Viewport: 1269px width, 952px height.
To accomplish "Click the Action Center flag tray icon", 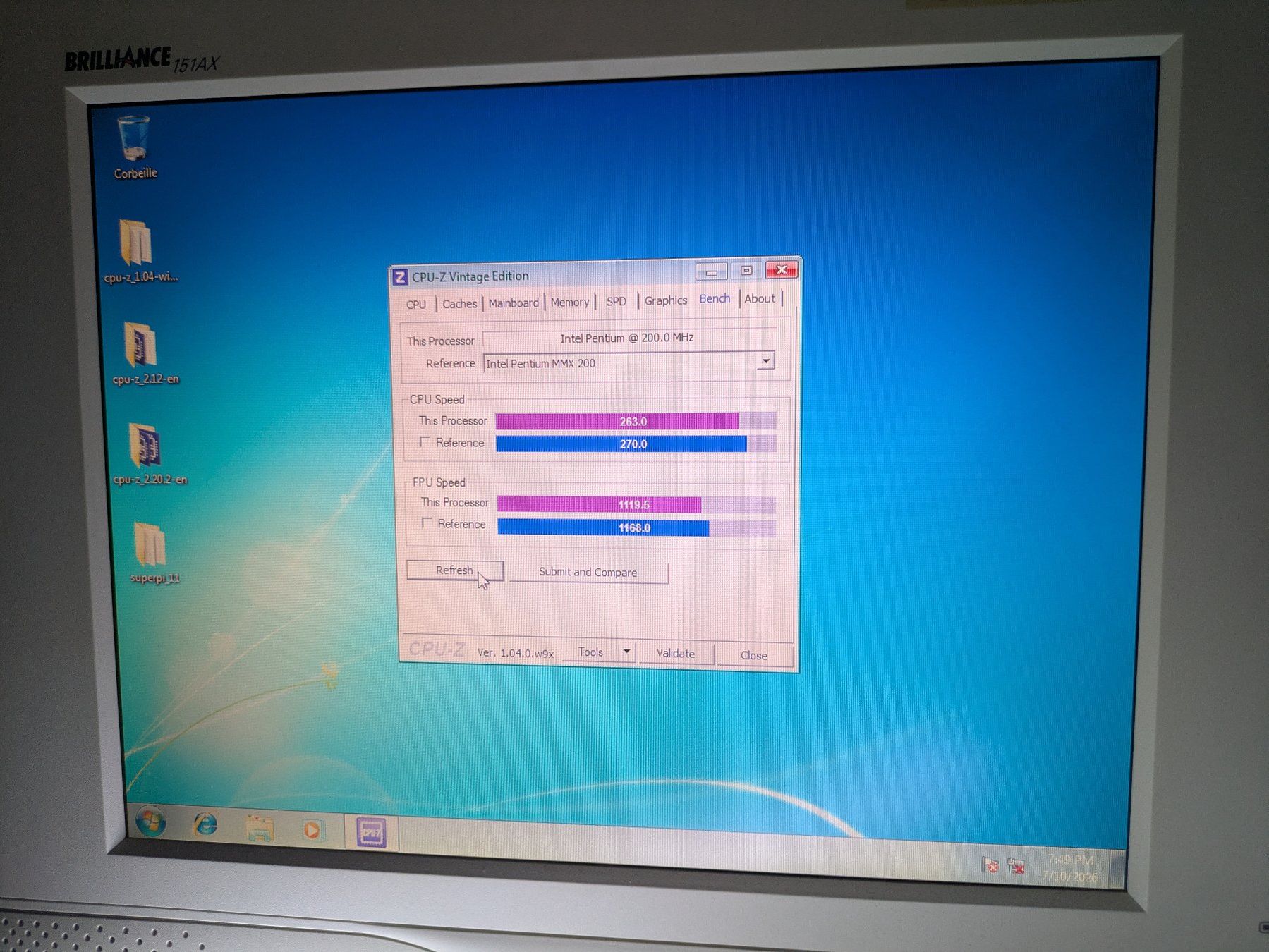I will pos(990,865).
